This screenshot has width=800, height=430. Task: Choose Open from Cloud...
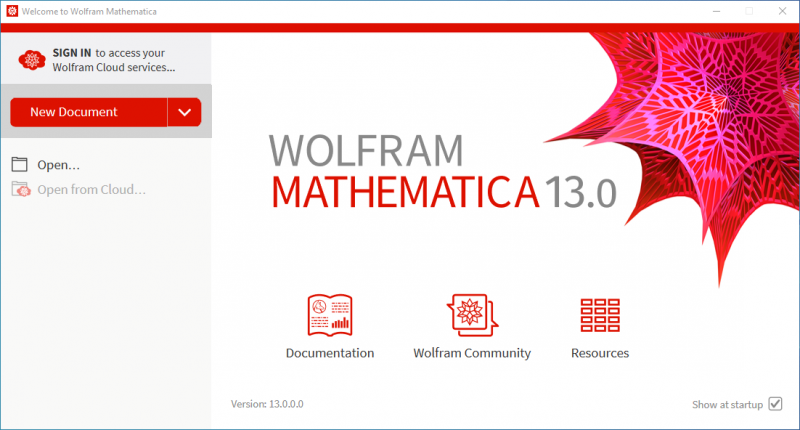click(x=91, y=190)
